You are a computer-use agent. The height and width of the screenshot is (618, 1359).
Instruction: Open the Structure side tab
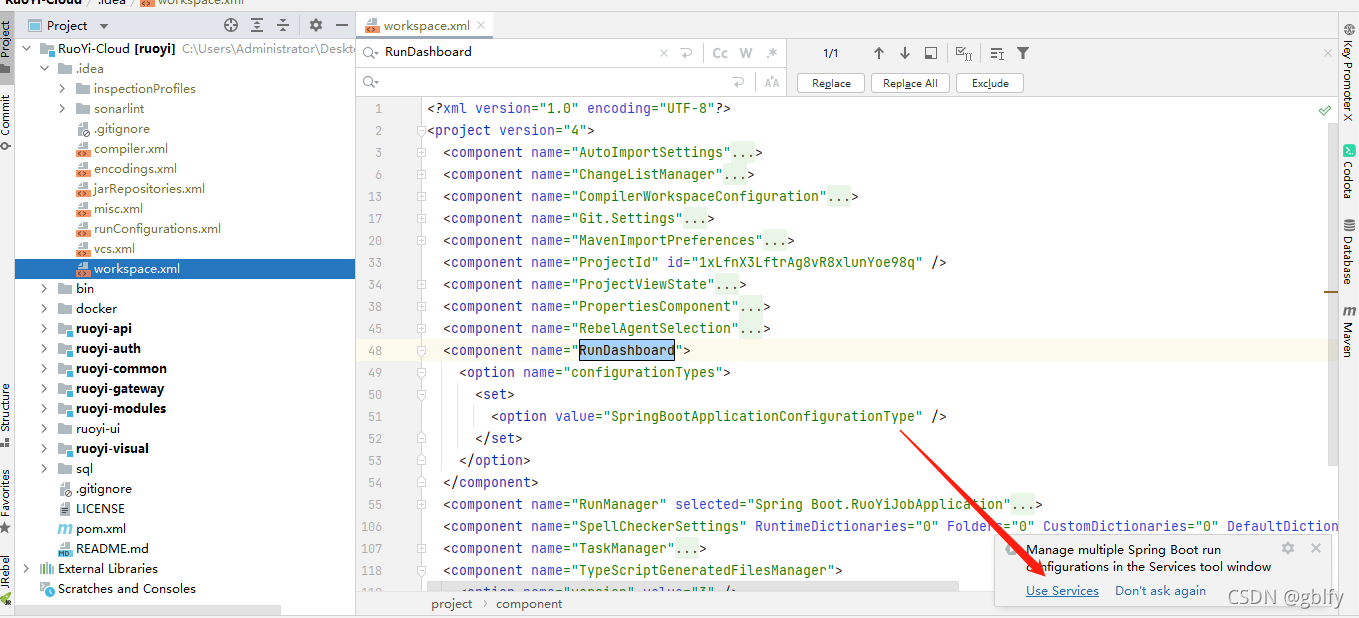(6, 414)
